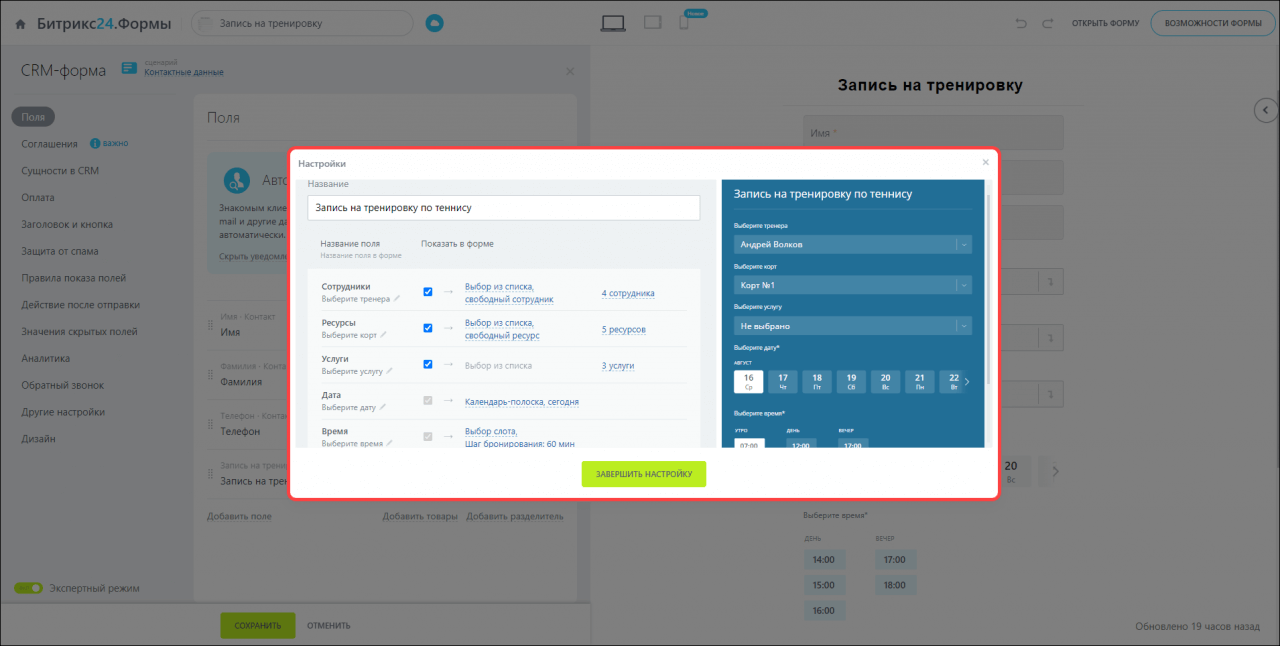This screenshot has width=1280, height=646.
Task: Expand the Корт №1 court dropdown
Action: click(x=852, y=285)
